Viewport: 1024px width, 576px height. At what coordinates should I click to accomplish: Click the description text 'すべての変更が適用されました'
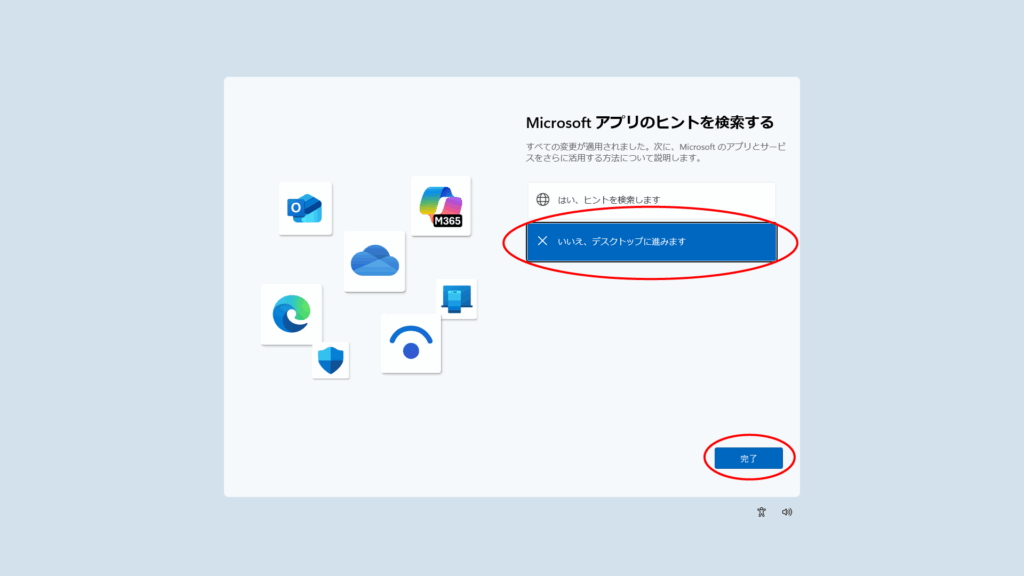pyautogui.click(x=587, y=147)
